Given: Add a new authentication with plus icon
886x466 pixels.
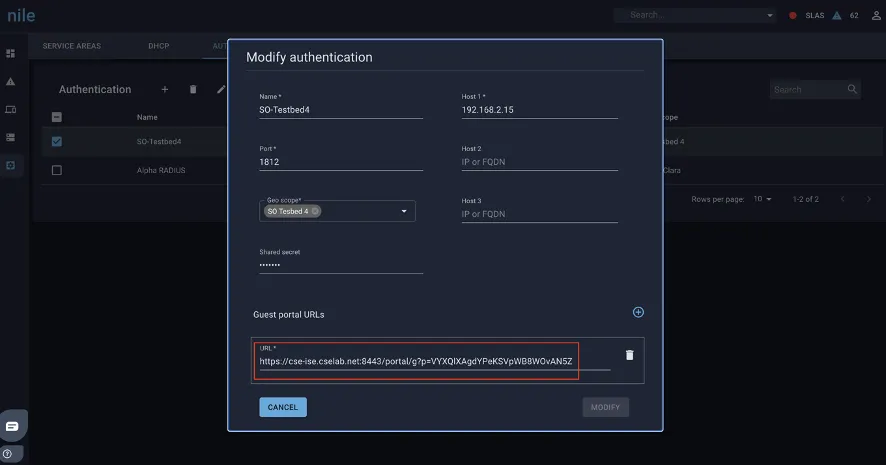Looking at the screenshot, I should [x=164, y=89].
